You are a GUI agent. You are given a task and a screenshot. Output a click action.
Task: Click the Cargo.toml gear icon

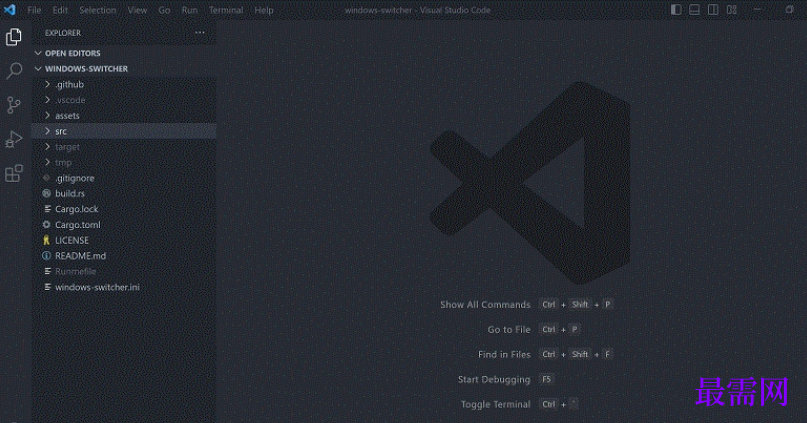(x=47, y=225)
